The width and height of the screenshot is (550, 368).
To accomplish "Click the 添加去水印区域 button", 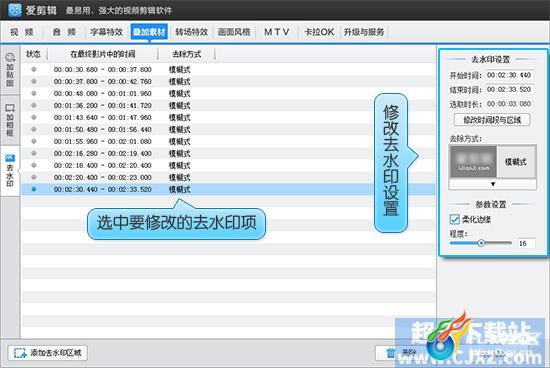I will (x=48, y=353).
